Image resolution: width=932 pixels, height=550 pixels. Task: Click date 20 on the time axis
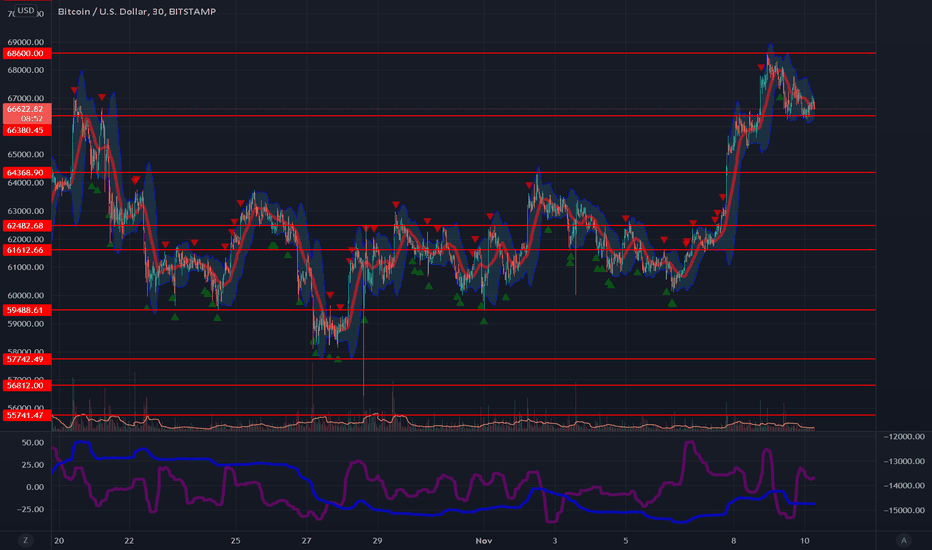tap(59, 540)
